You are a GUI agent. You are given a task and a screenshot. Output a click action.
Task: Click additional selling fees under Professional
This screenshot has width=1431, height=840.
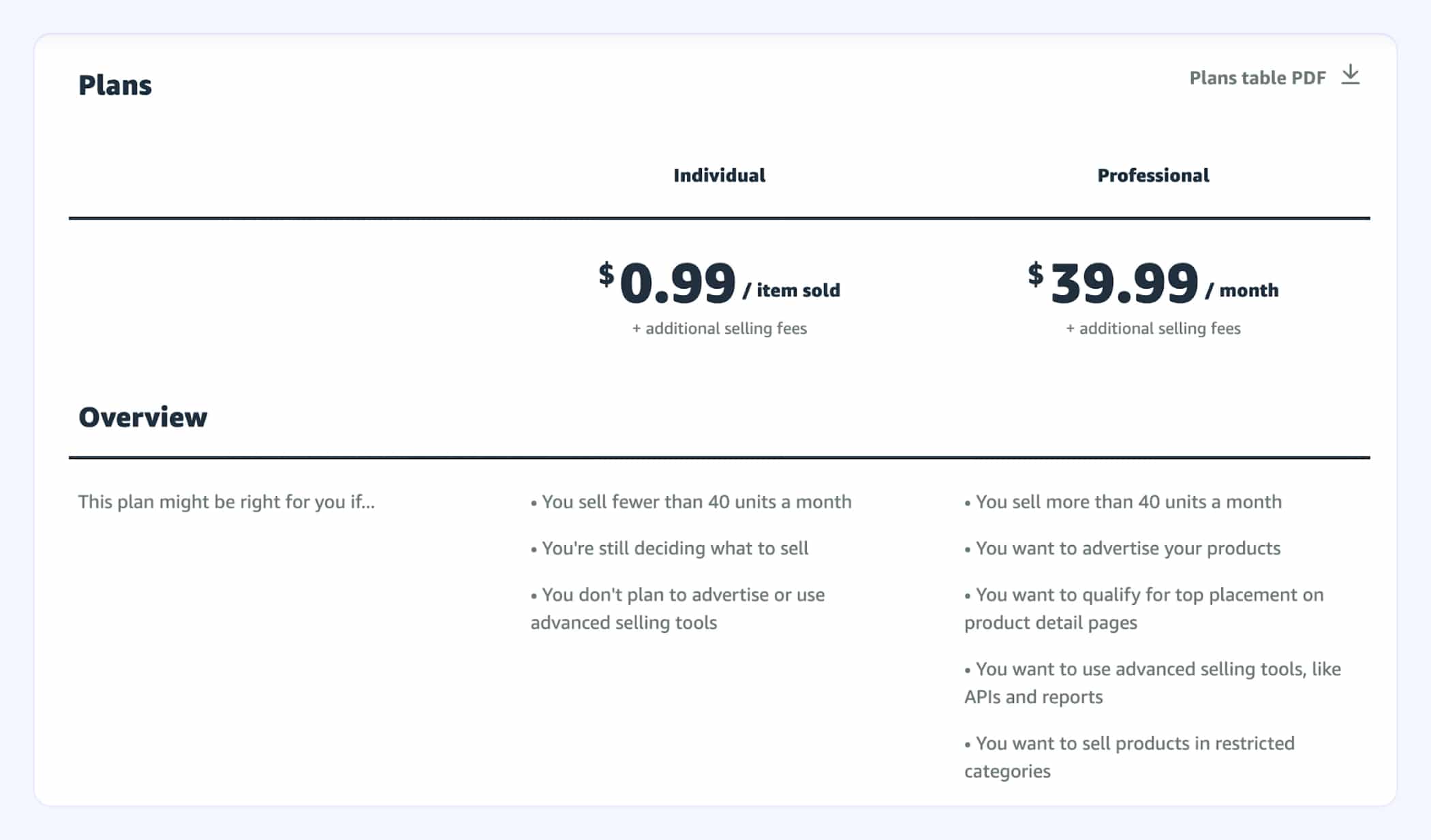tap(1153, 328)
